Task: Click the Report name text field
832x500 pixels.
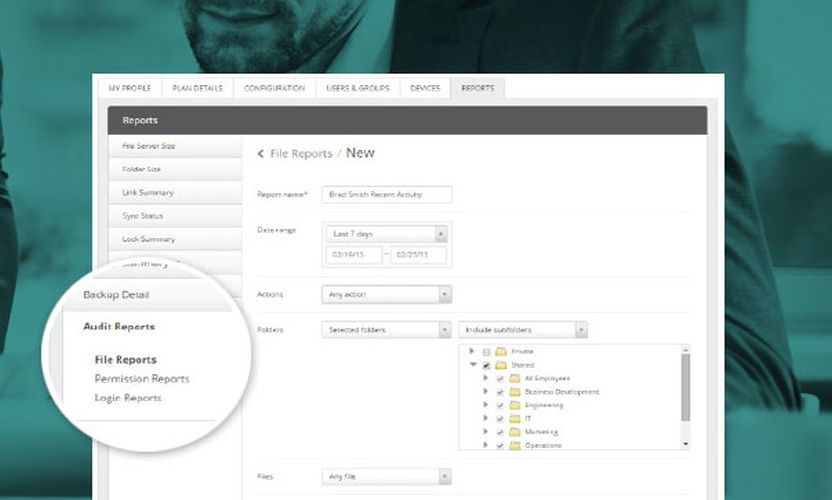Action: (386, 195)
